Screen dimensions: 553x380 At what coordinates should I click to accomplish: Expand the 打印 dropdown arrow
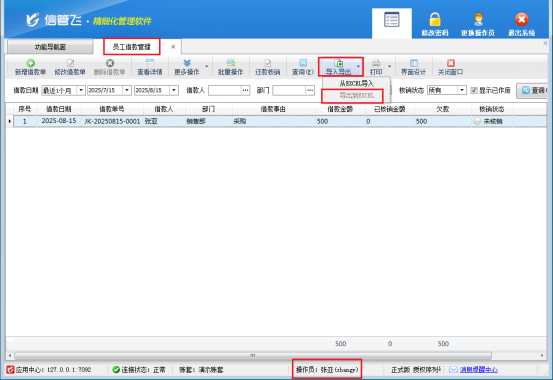[390, 66]
